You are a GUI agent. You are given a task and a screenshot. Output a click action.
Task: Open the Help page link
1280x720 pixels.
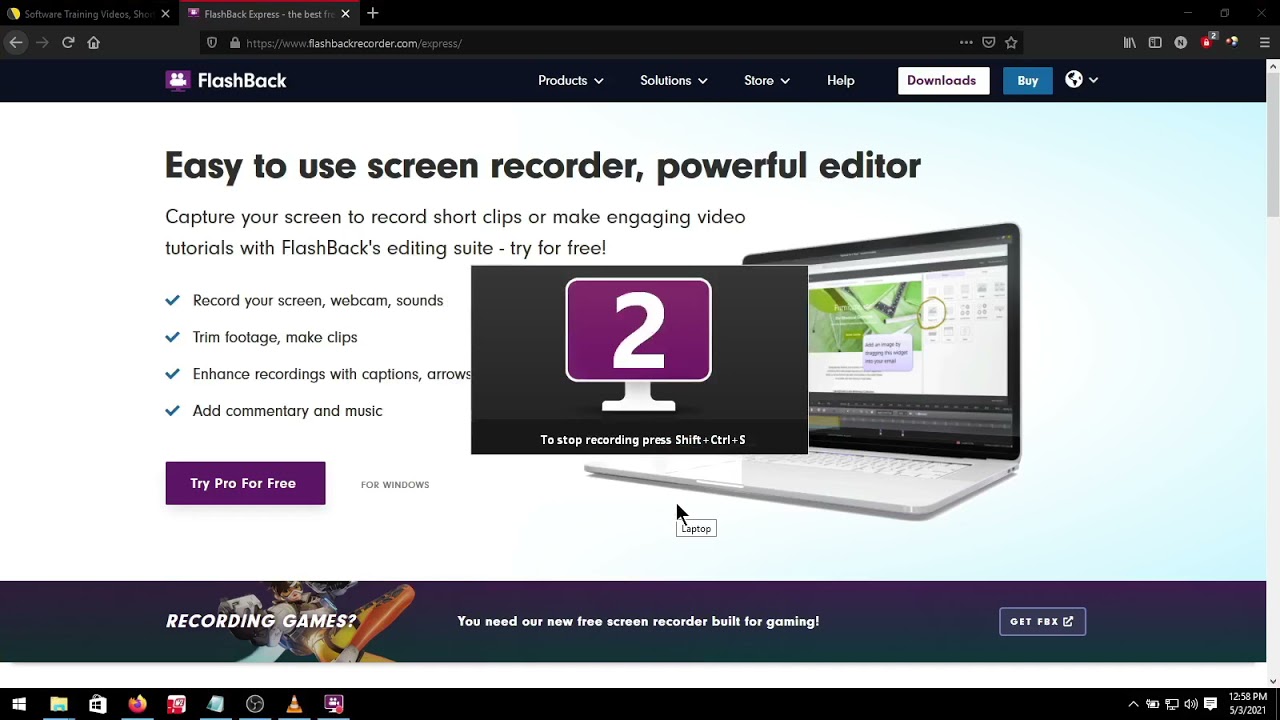click(841, 80)
